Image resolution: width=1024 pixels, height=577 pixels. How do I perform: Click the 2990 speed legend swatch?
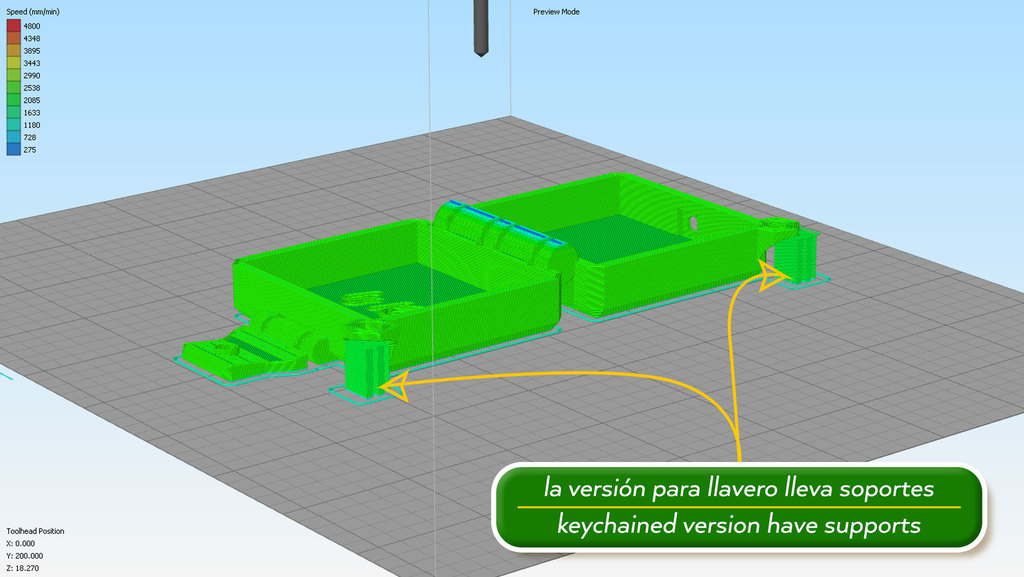click(x=14, y=75)
